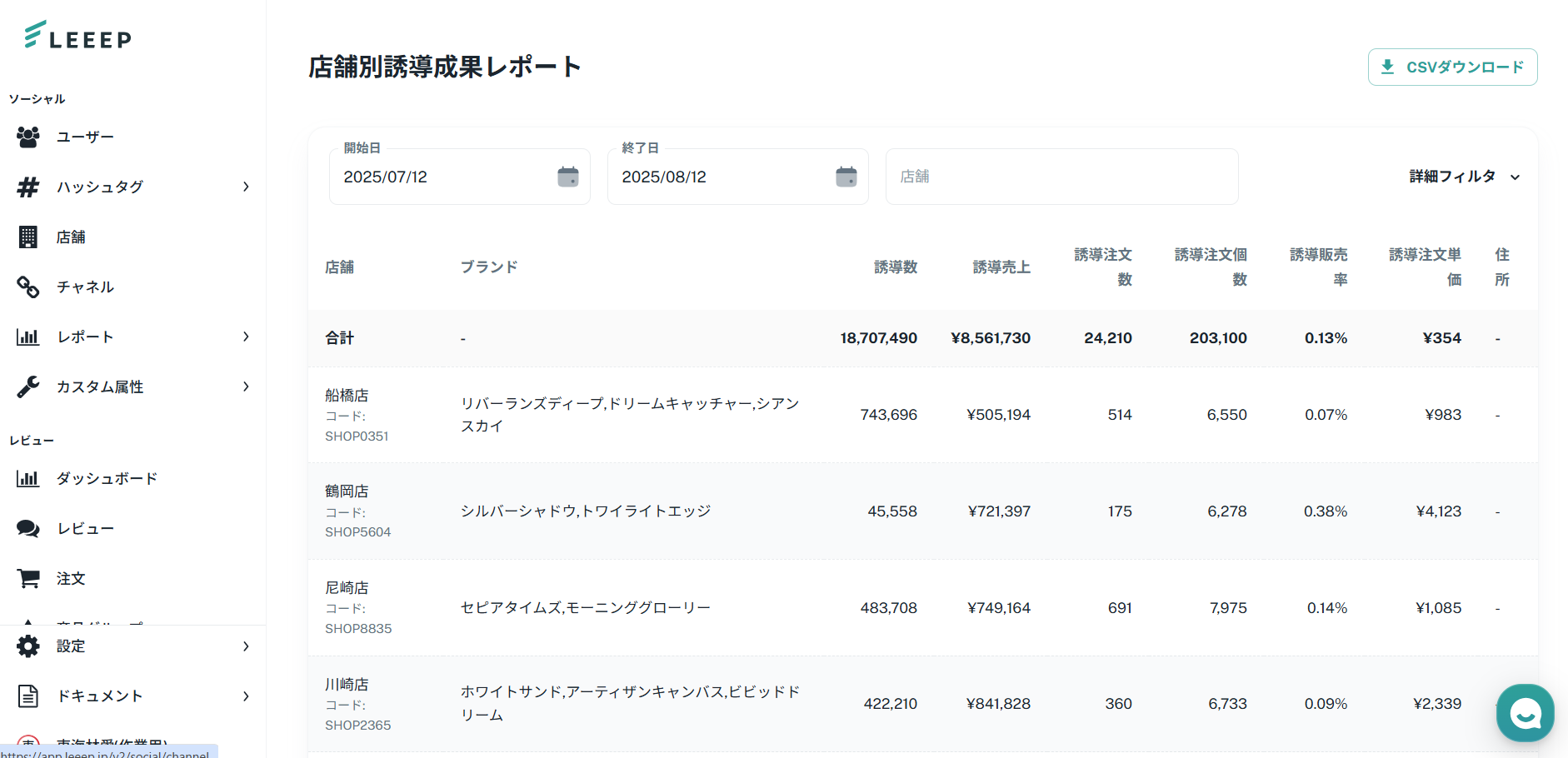Click the チャネル link icon

click(28, 287)
